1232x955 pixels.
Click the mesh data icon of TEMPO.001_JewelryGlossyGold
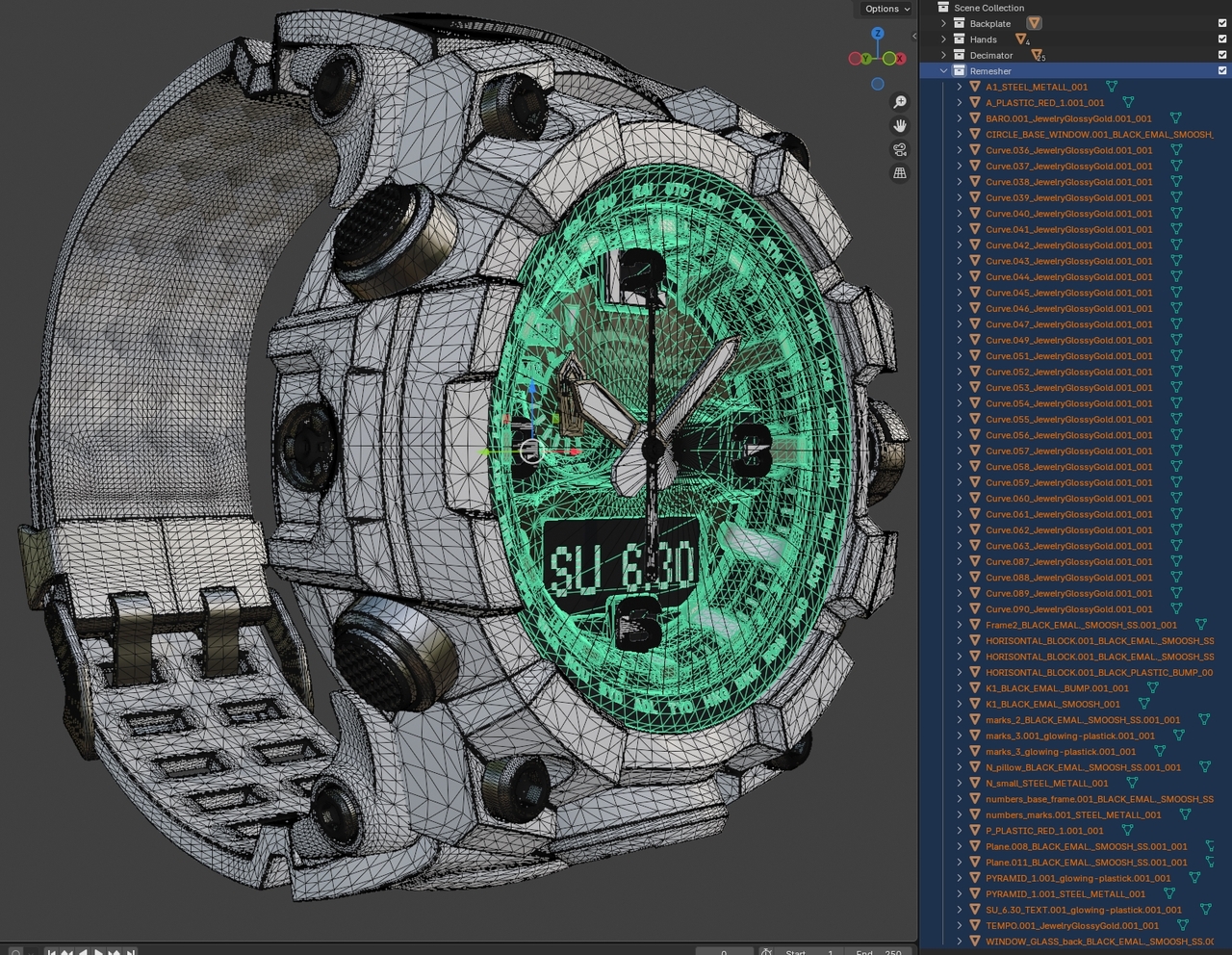(1182, 925)
